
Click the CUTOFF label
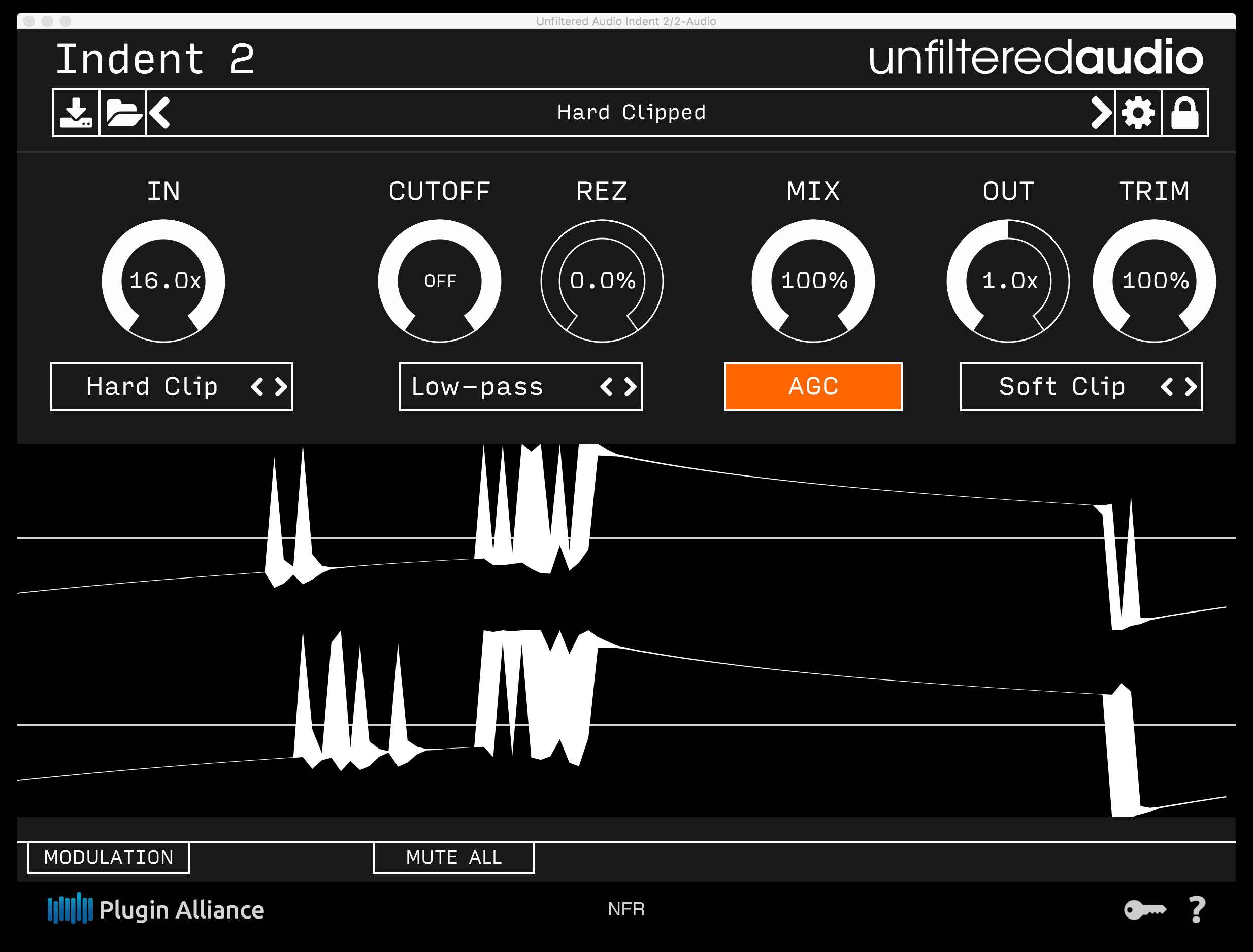click(439, 191)
